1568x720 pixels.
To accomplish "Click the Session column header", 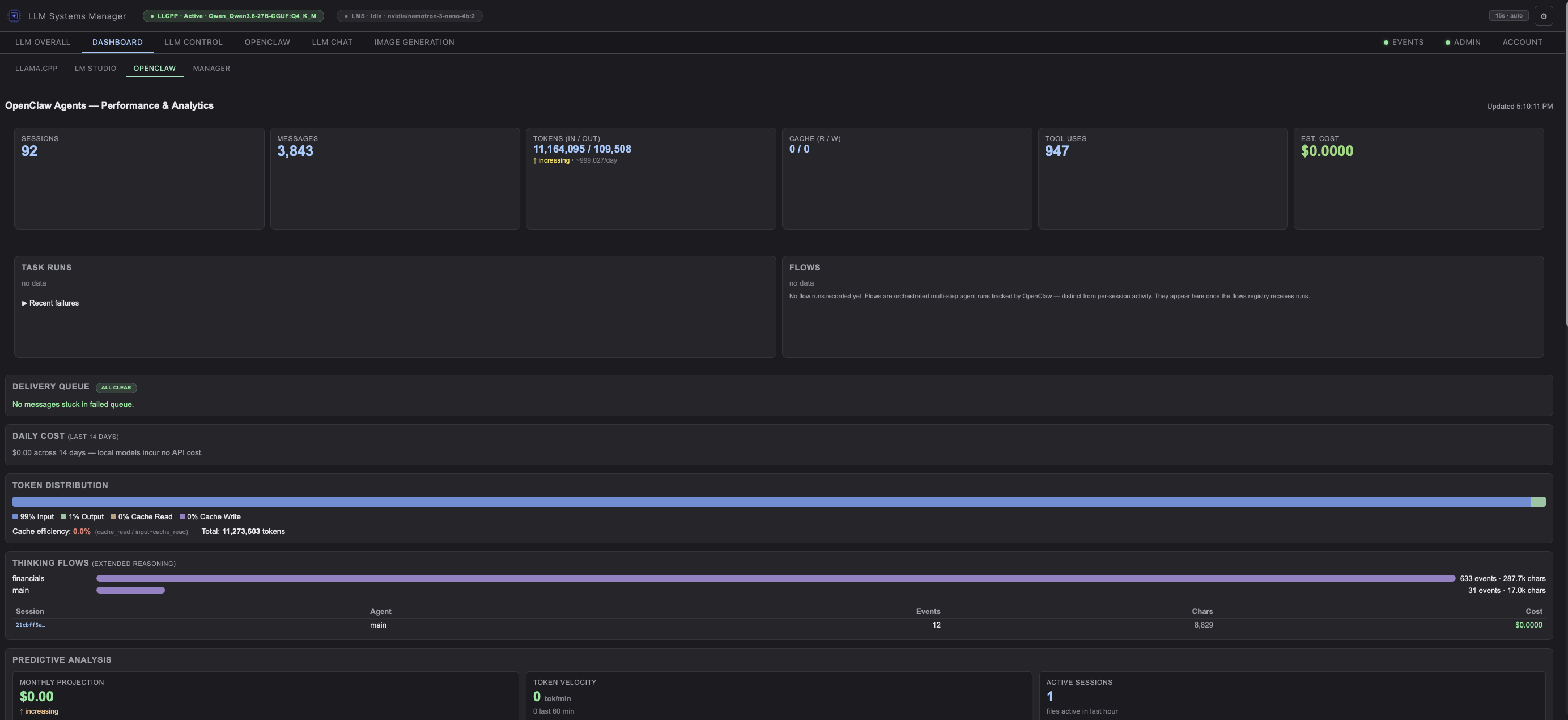I will (30, 612).
